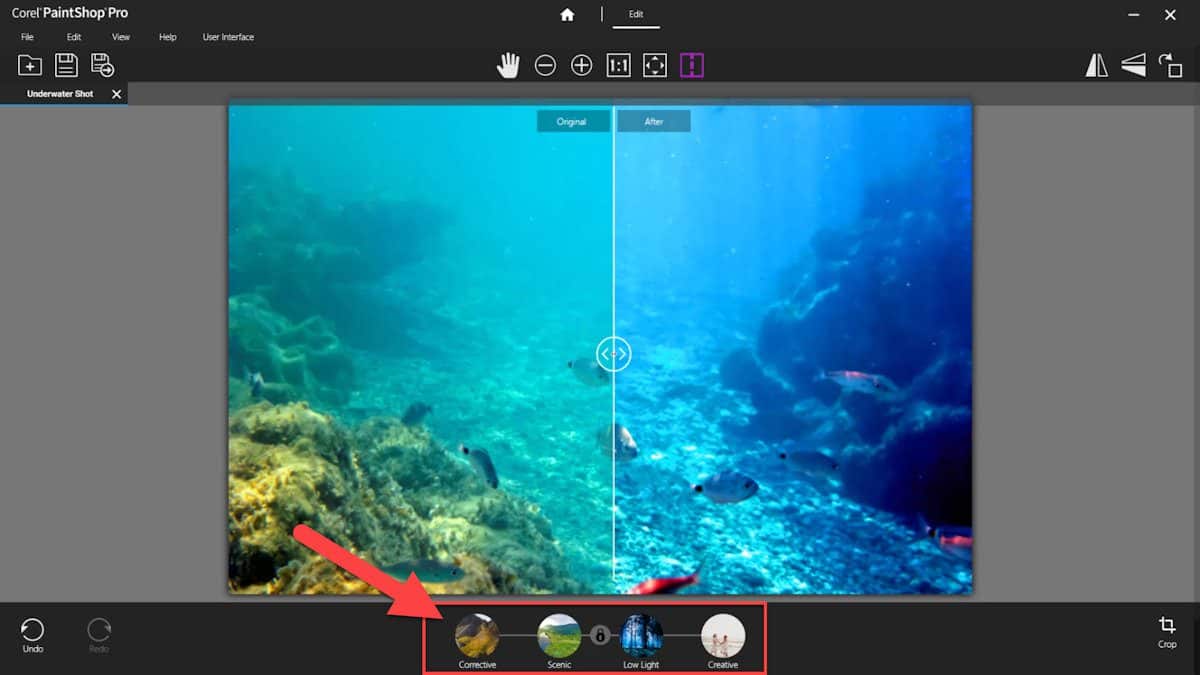The height and width of the screenshot is (675, 1200).
Task: Show the Original side label view
Action: 572,120
